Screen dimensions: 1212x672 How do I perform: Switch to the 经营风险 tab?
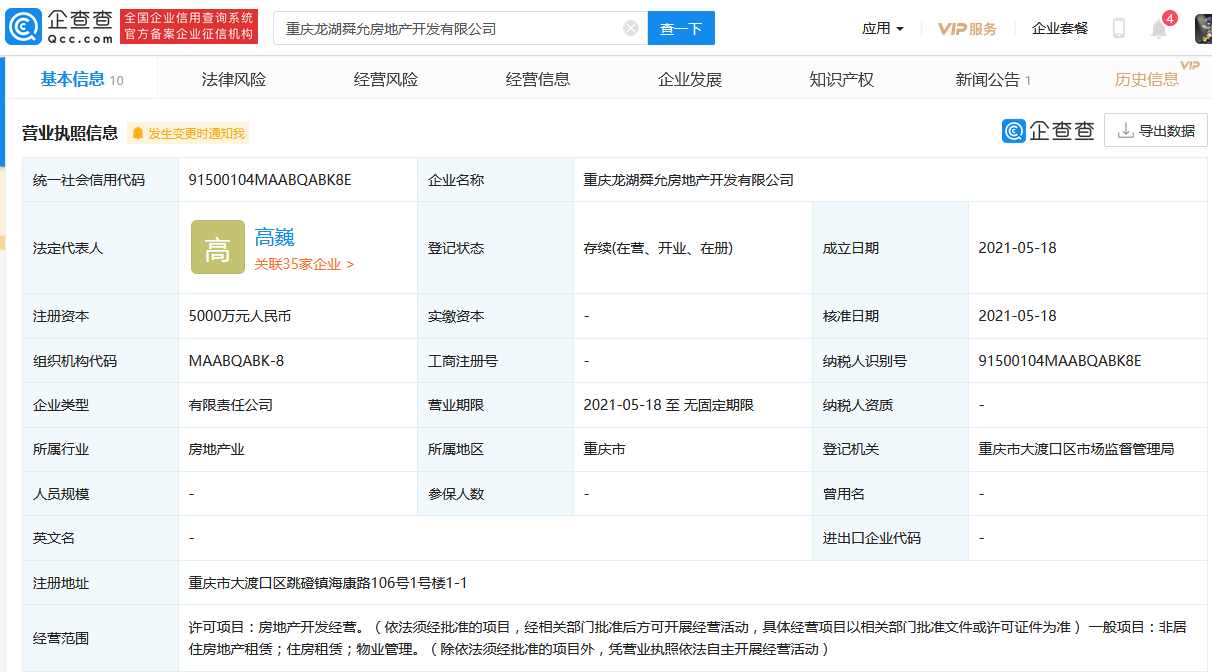pos(386,79)
